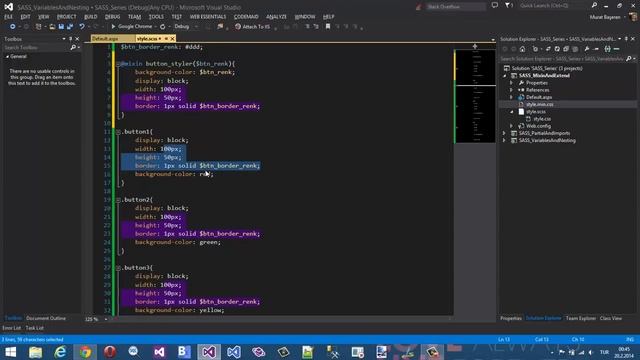
Task: Select Default.aspx in Solution Explorer
Action: 538,97
